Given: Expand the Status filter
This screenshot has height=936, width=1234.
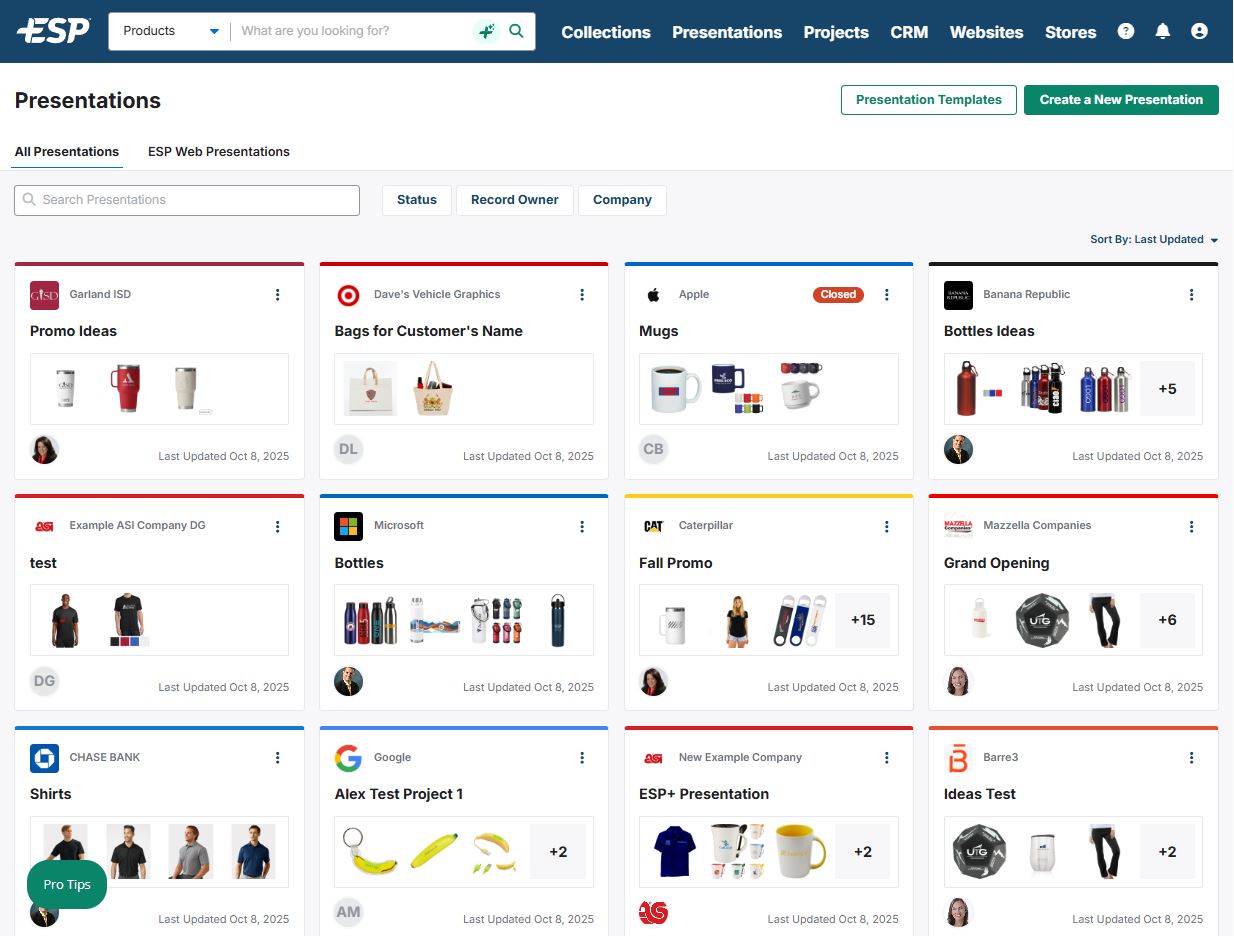Looking at the screenshot, I should 416,200.
